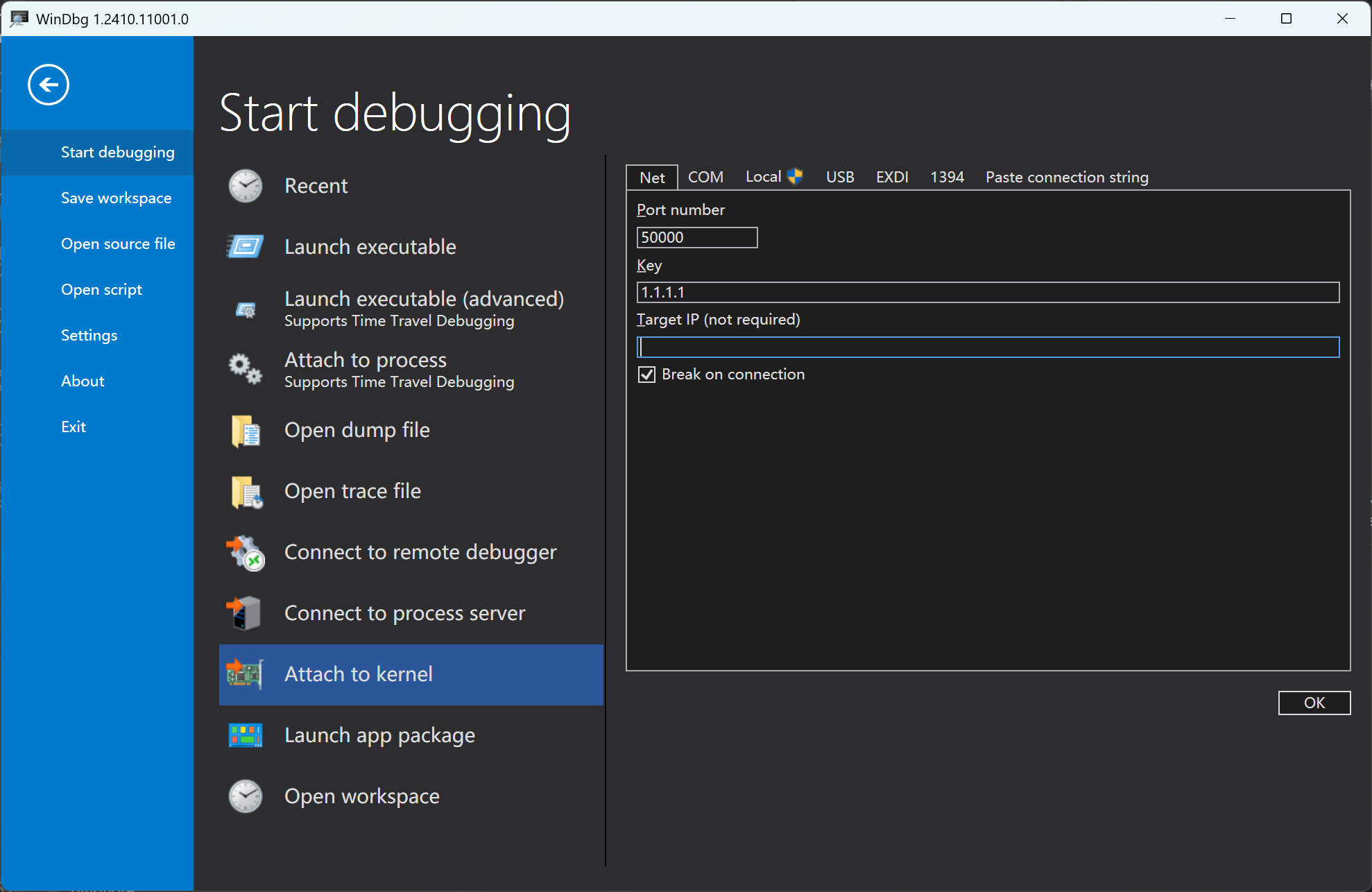The height and width of the screenshot is (892, 1372).
Task: Open Settings from sidebar
Action: 97,336
